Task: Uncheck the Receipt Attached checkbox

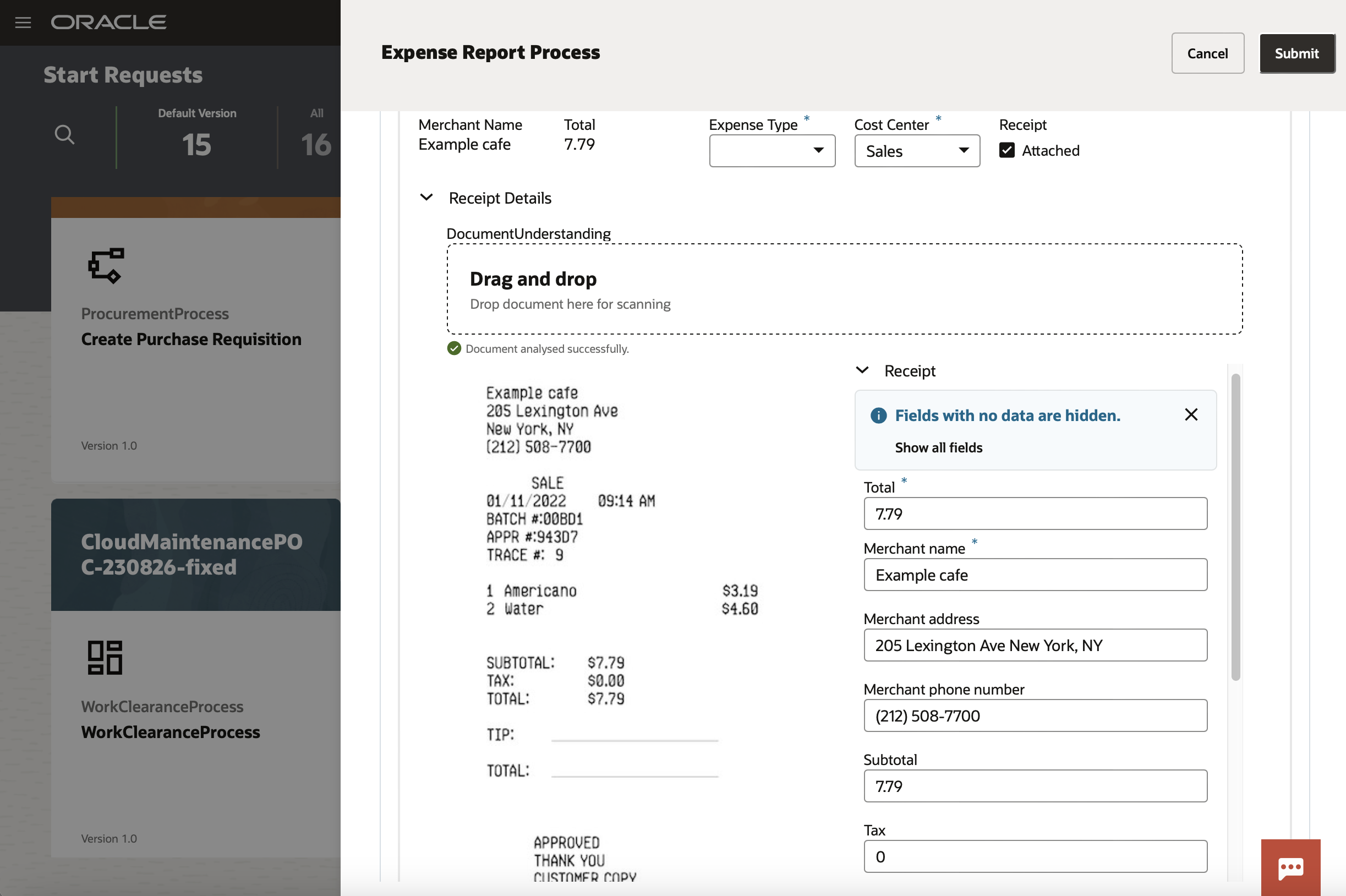Action: [1006, 150]
